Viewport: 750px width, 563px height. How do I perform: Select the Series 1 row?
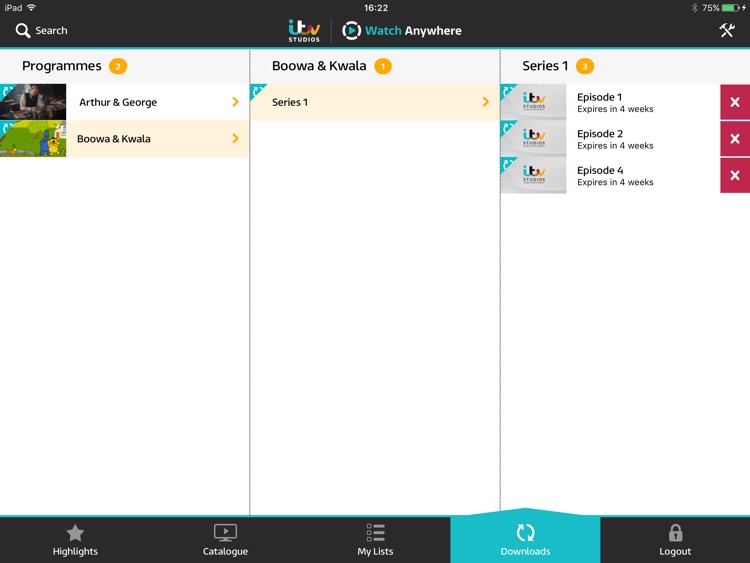point(375,102)
